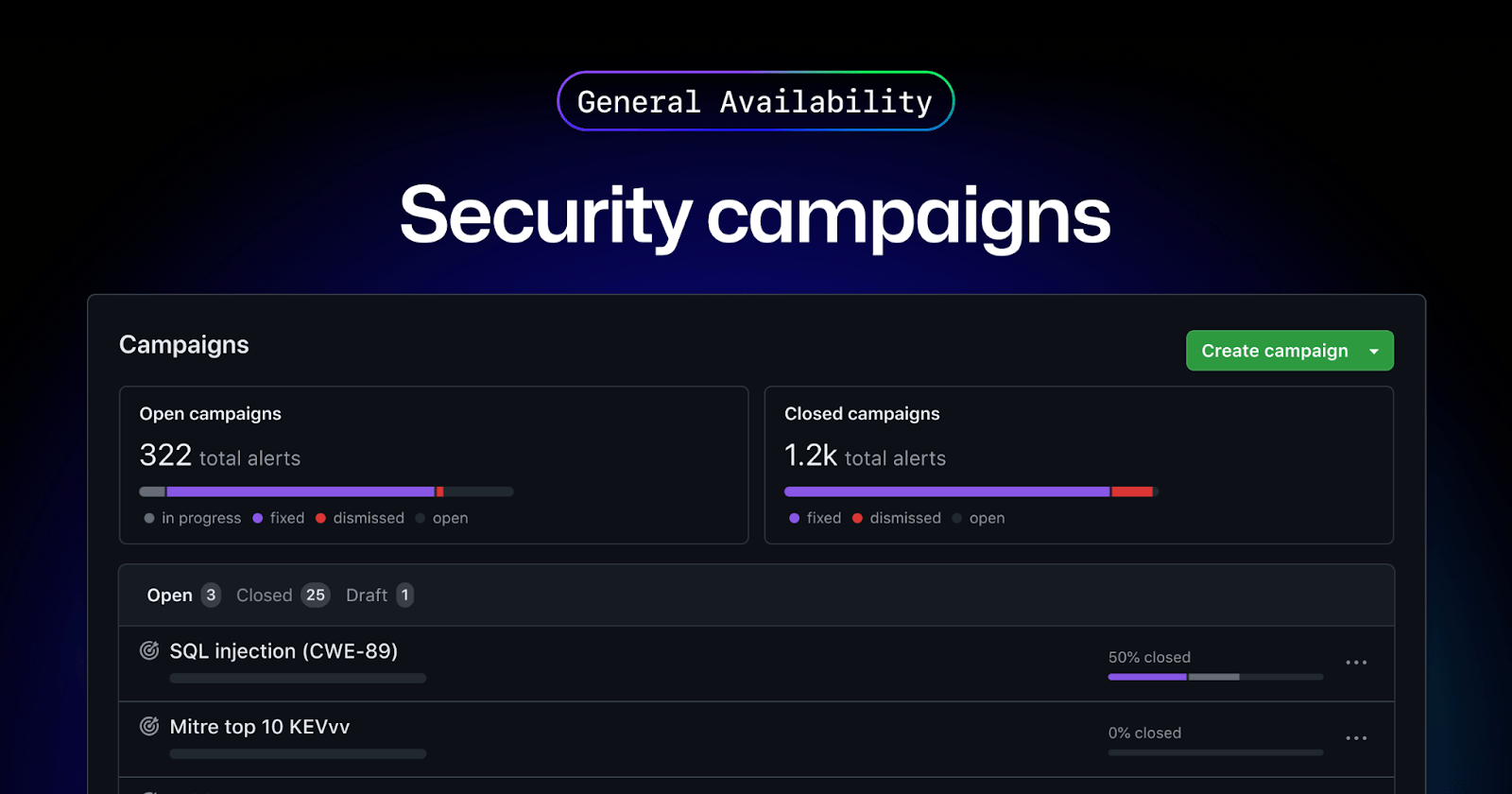Click the 'dismissed' red dot under Open campaigns
Image resolution: width=1512 pixels, height=794 pixels.
tap(321, 518)
